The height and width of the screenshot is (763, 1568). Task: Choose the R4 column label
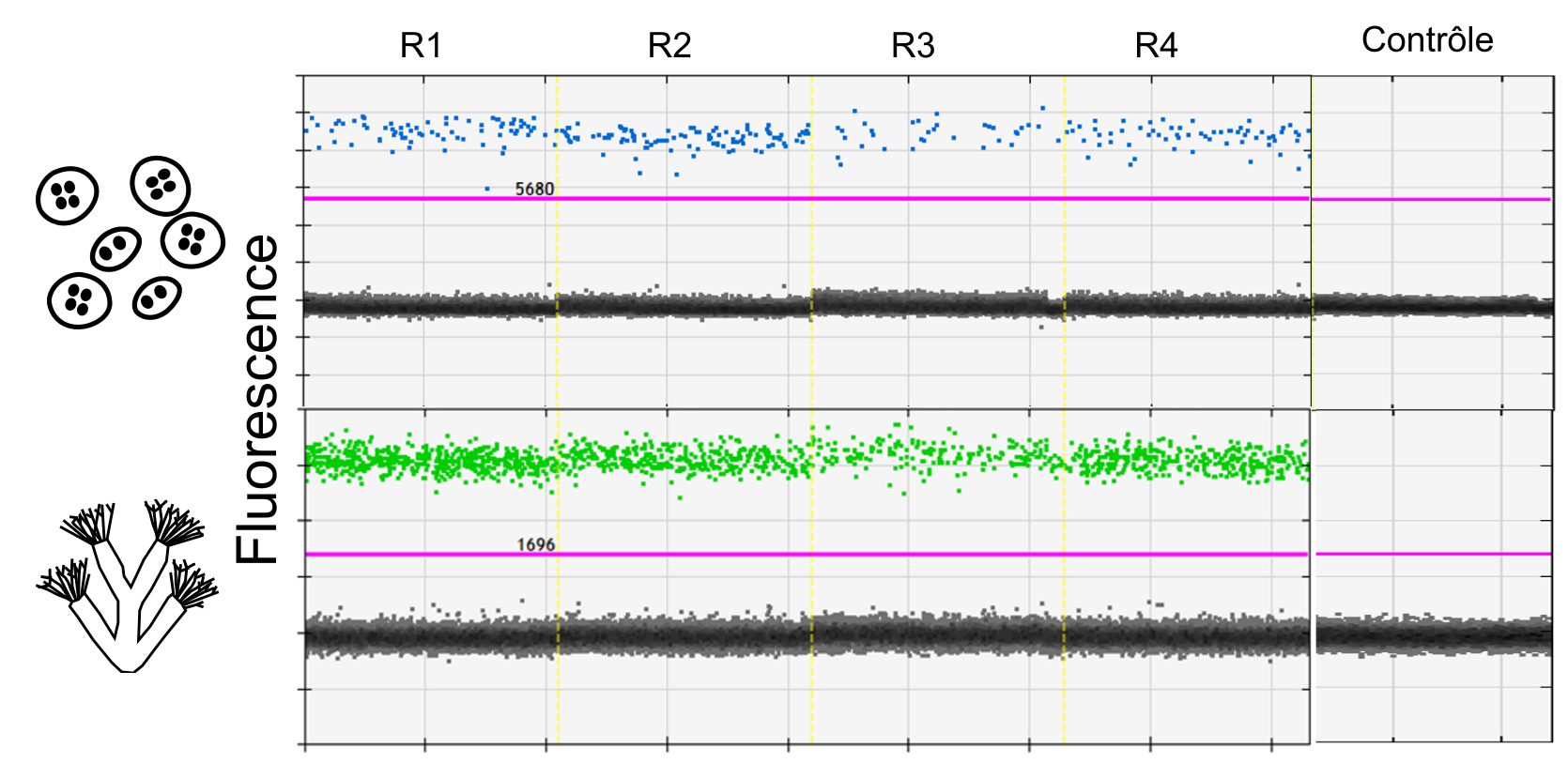(1156, 45)
